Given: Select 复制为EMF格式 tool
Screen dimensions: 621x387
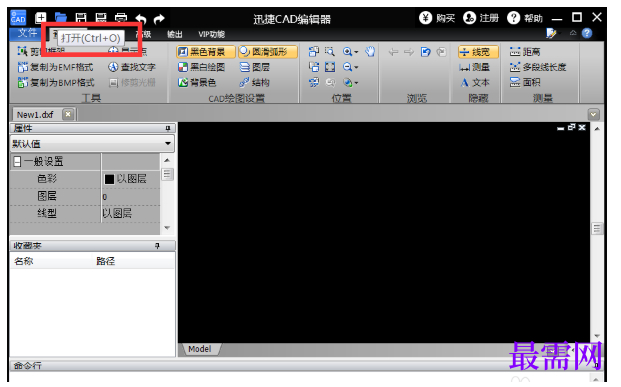Looking at the screenshot, I should point(55,67).
